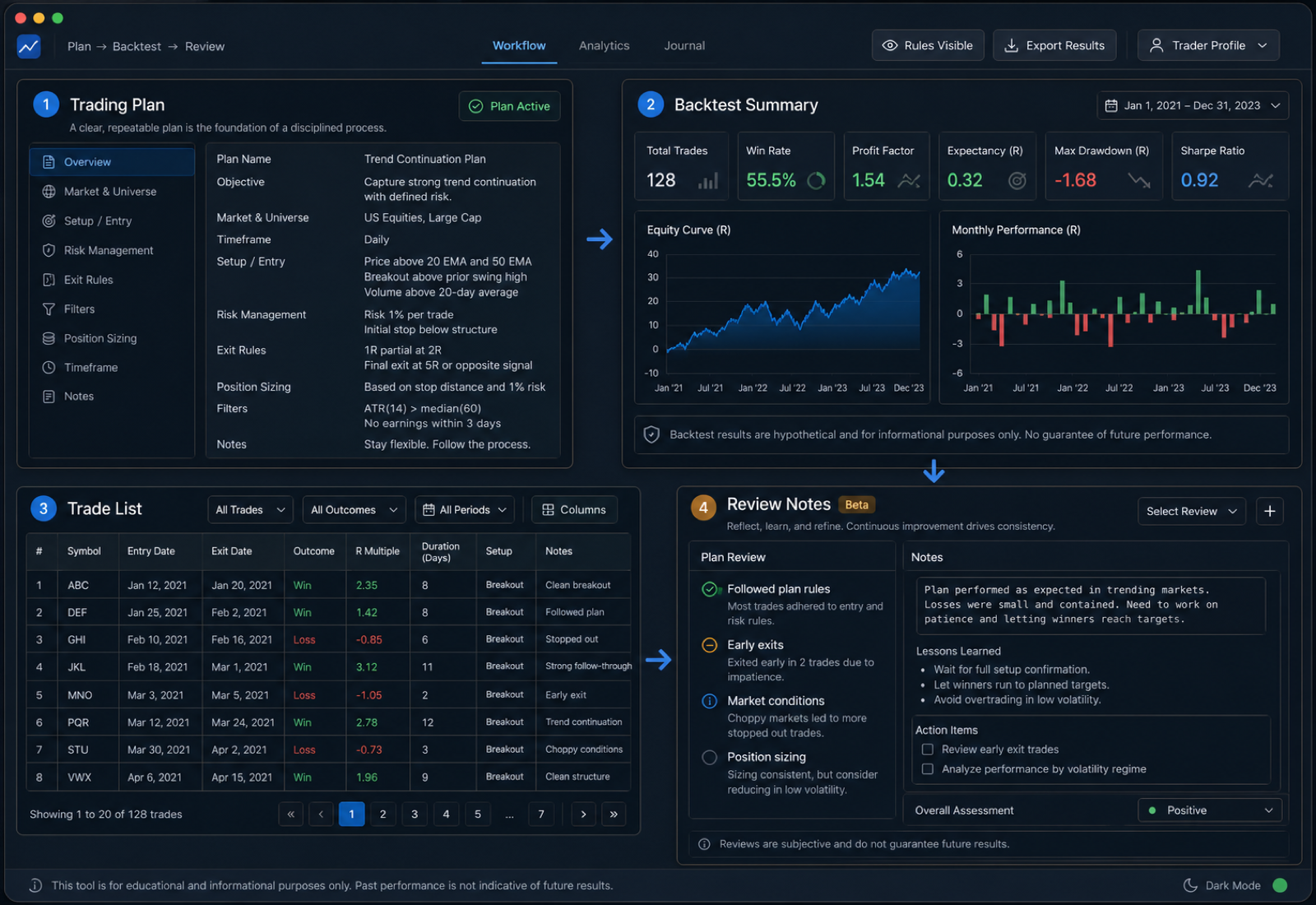Select Risk Management in plan sidebar
Viewport: 1316px width, 905px height.
pos(112,250)
